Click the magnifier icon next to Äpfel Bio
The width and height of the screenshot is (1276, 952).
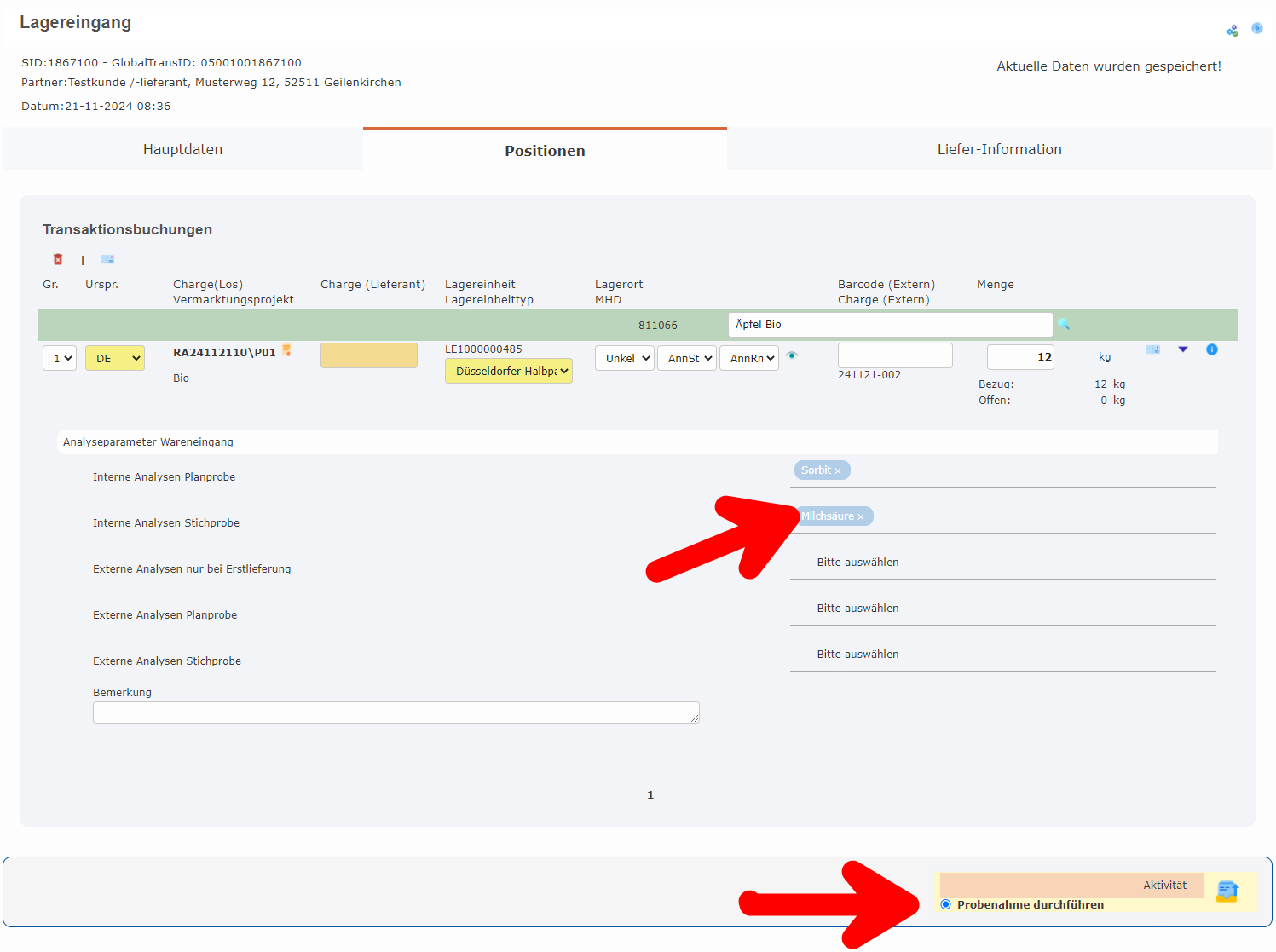click(x=1064, y=324)
